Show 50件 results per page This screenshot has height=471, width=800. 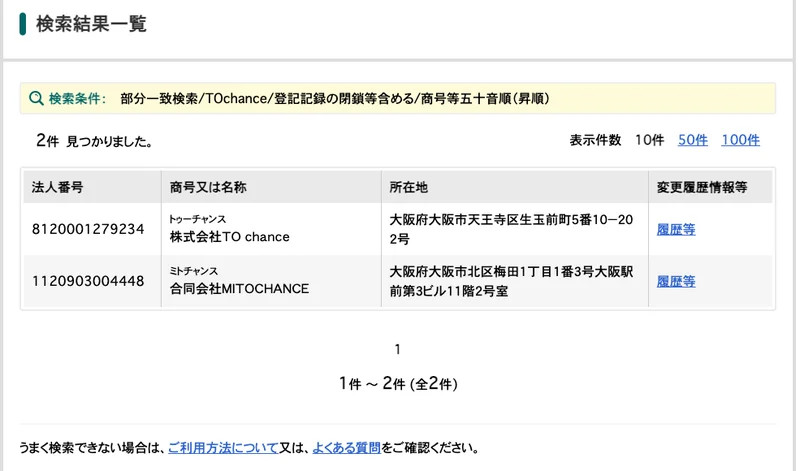(692, 140)
